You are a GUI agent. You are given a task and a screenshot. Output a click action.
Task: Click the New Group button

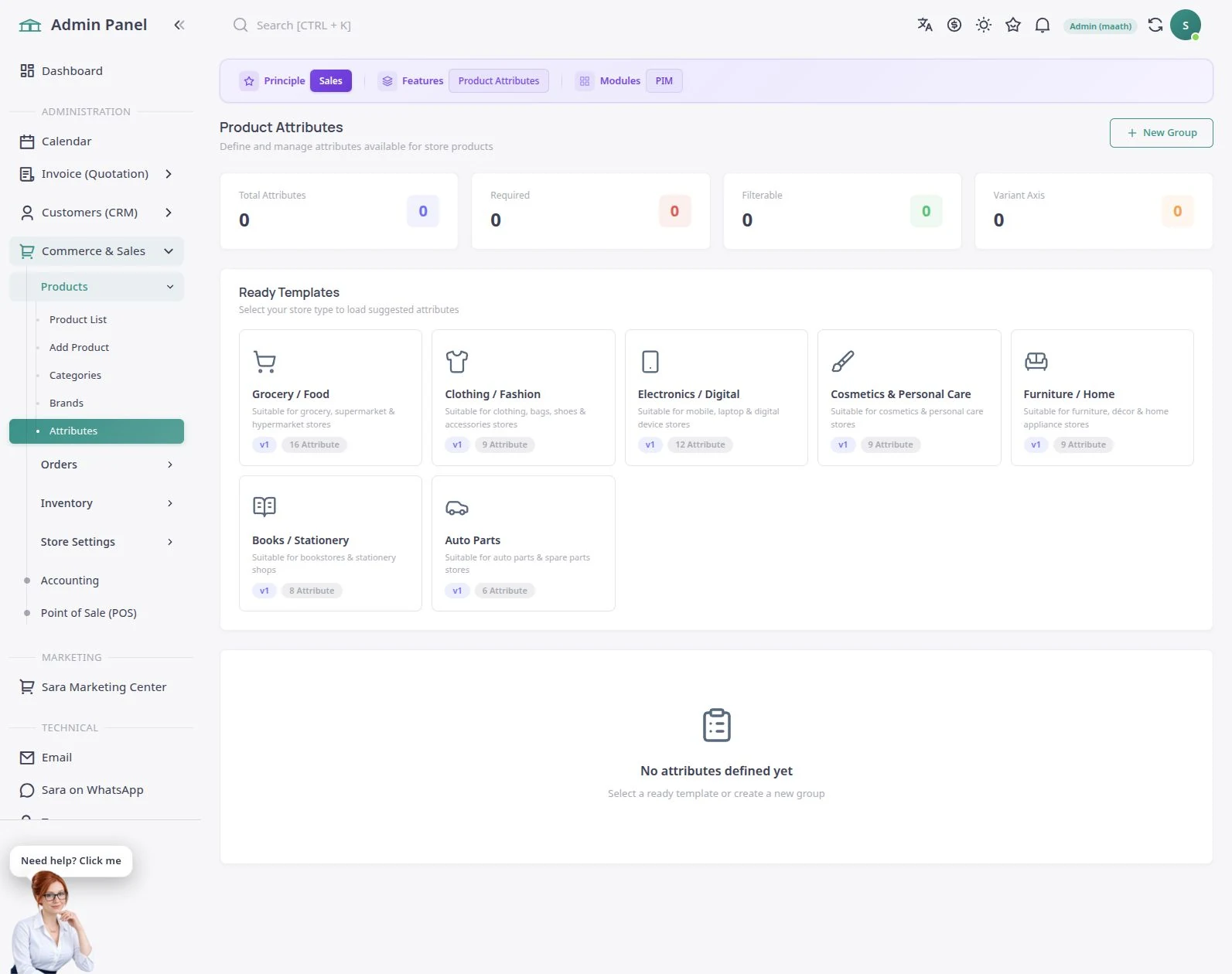(1161, 133)
